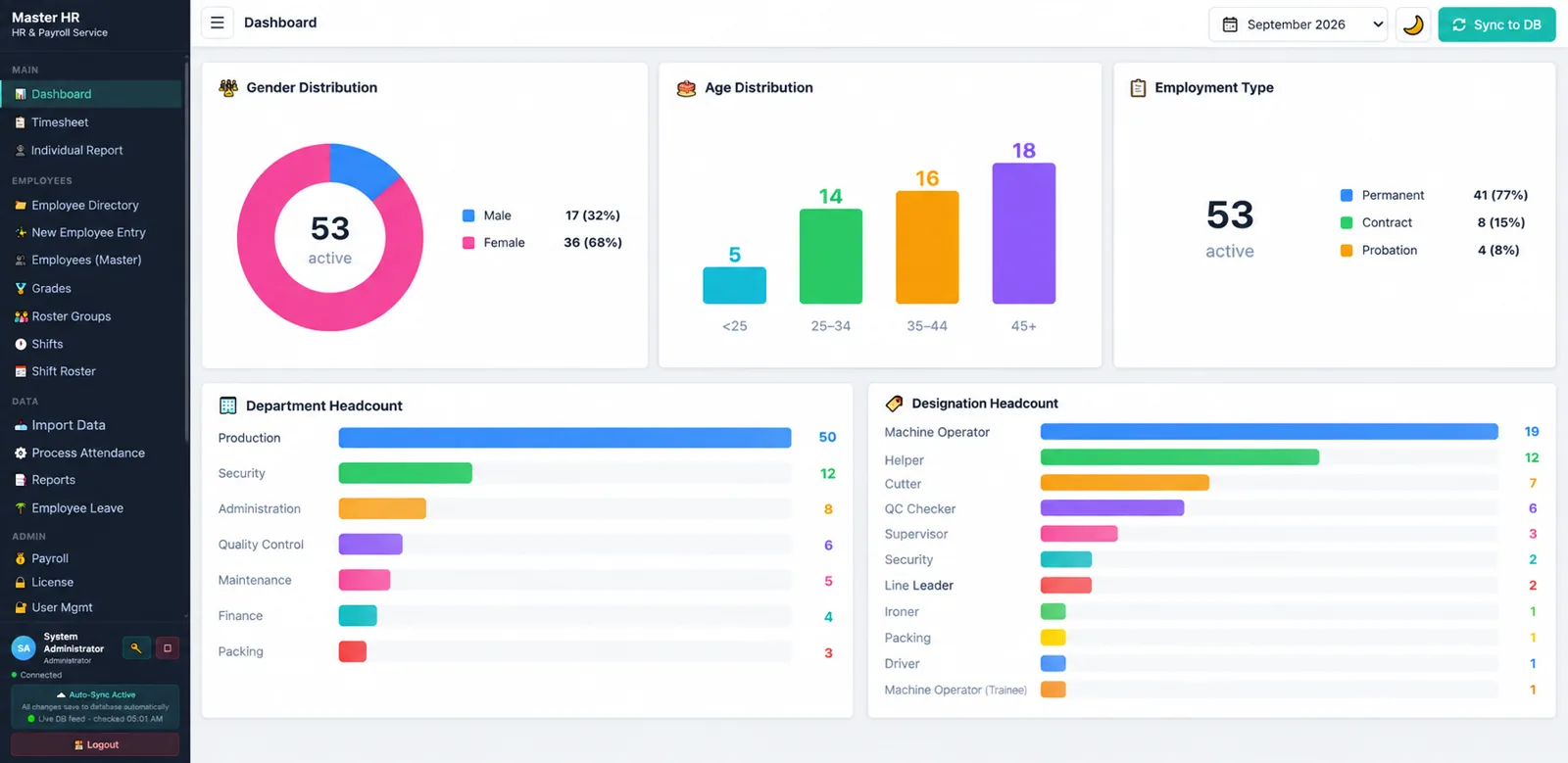Switch to dark mode moon icon
The height and width of the screenshot is (763, 1568).
[x=1412, y=24]
